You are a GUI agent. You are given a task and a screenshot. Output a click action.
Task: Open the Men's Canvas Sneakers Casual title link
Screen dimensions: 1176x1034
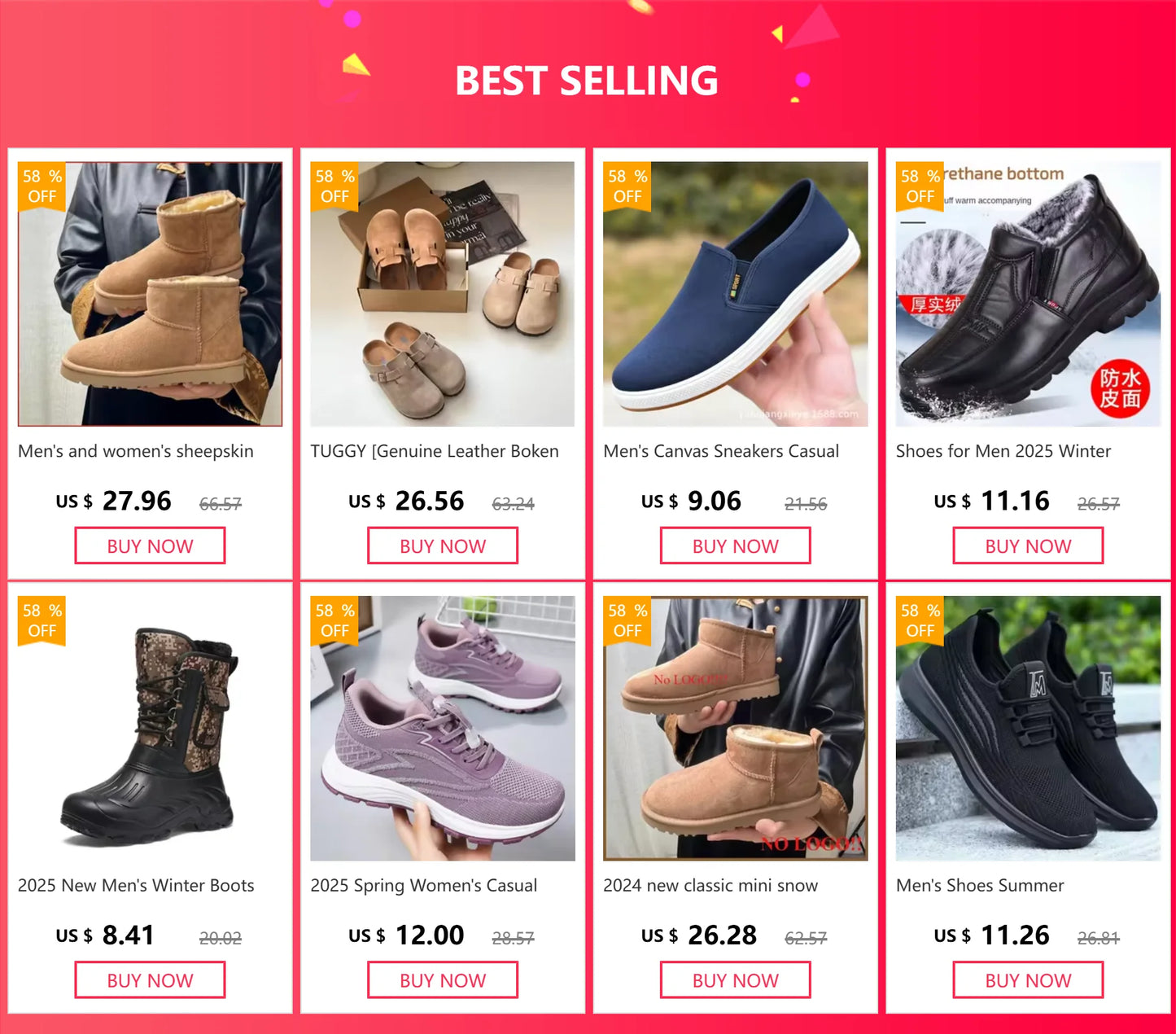point(720,451)
